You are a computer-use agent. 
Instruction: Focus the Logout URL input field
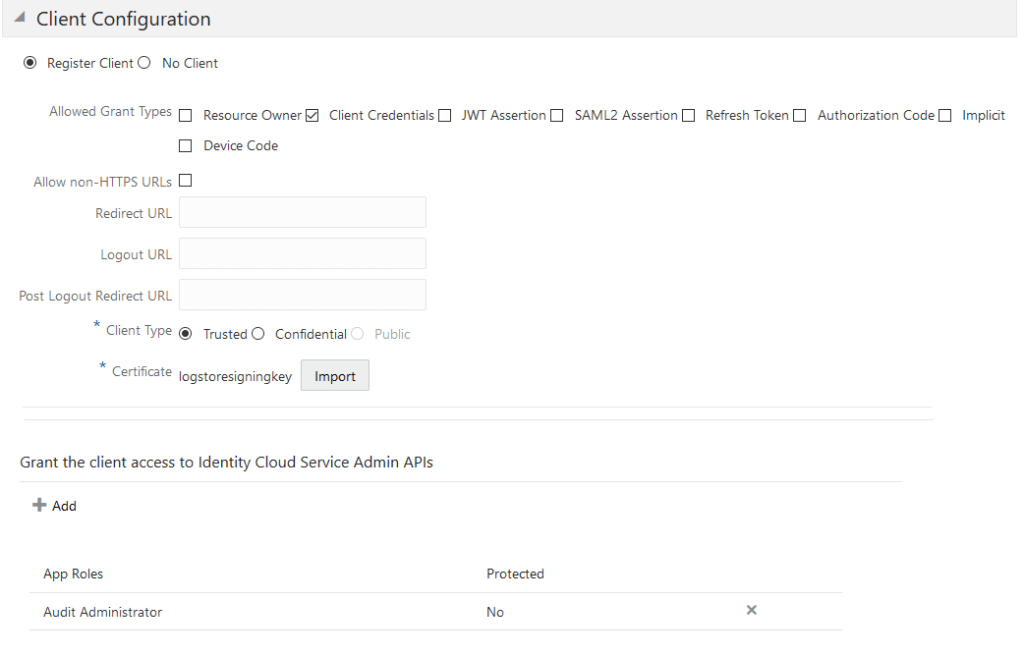302,254
